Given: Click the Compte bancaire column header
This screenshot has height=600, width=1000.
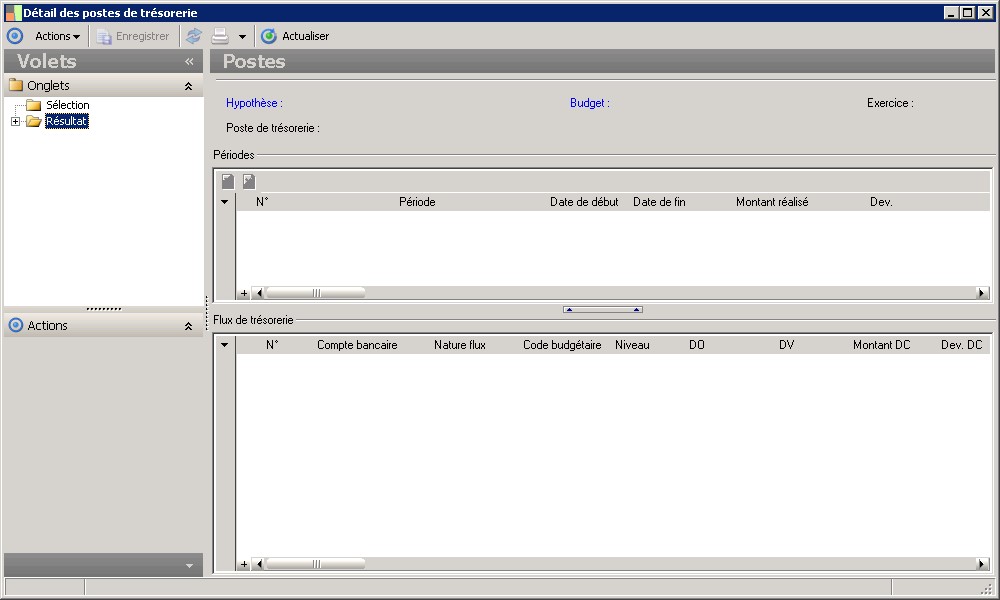Looking at the screenshot, I should [357, 345].
